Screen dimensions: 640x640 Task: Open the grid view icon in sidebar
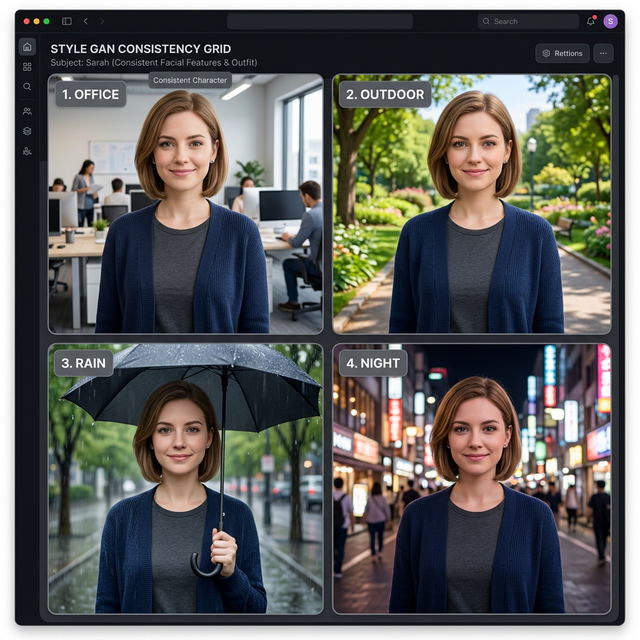(27, 67)
